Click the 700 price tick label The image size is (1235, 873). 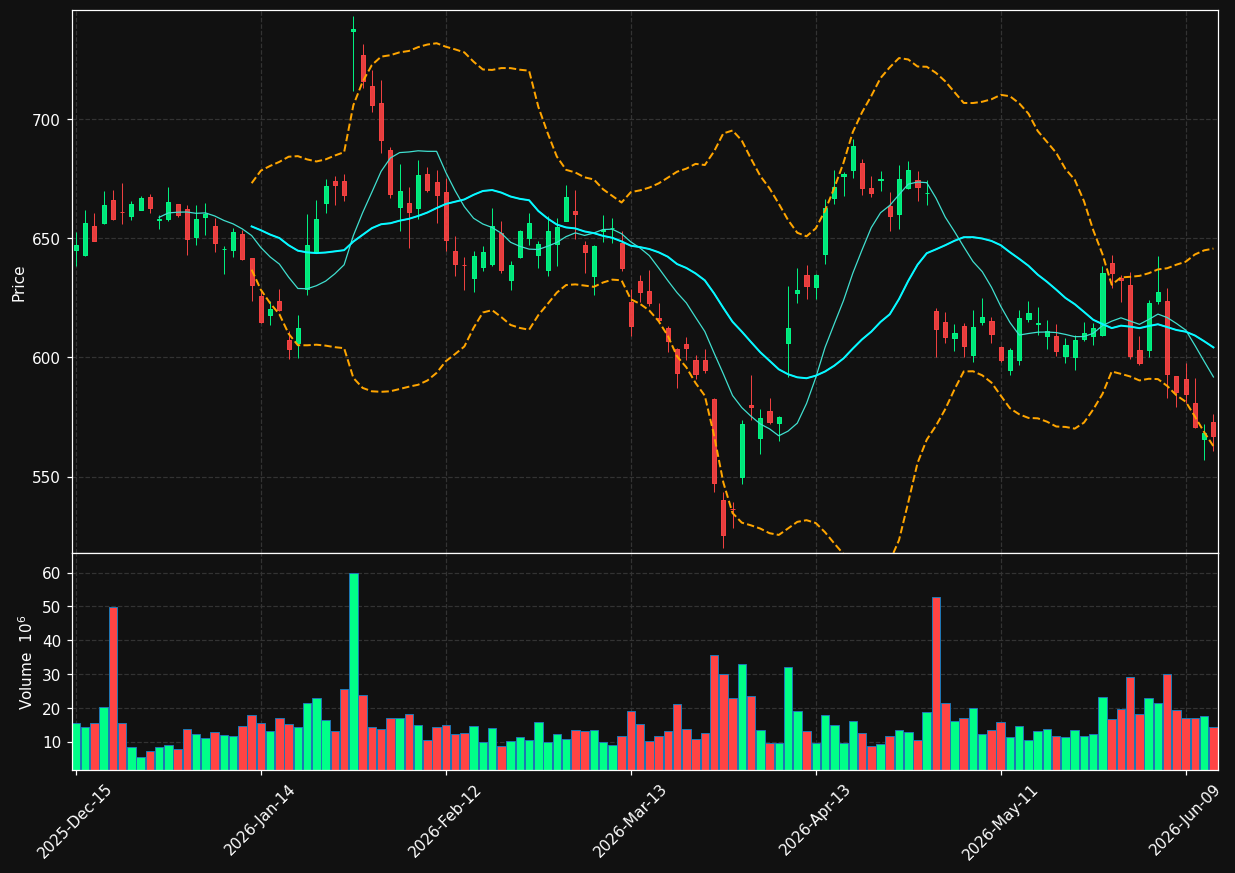coord(48,120)
